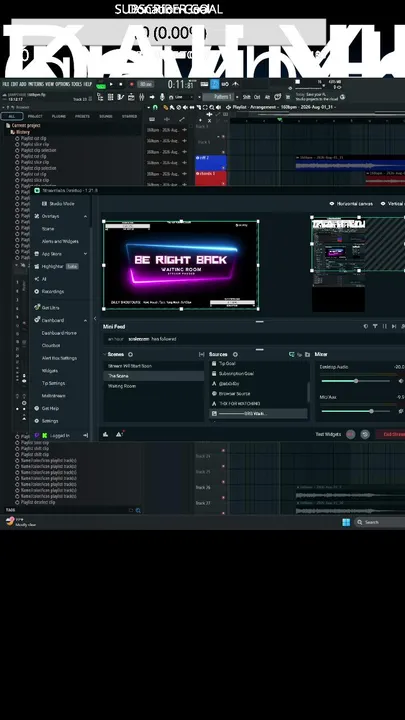Add a new source with plus icon
Image resolution: width=405 pixels, height=720 pixels.
click(x=235, y=354)
